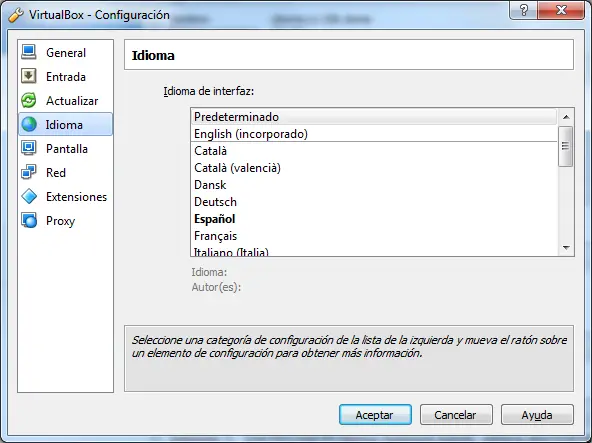Click the list scrollbar down arrow

pyautogui.click(x=566, y=248)
